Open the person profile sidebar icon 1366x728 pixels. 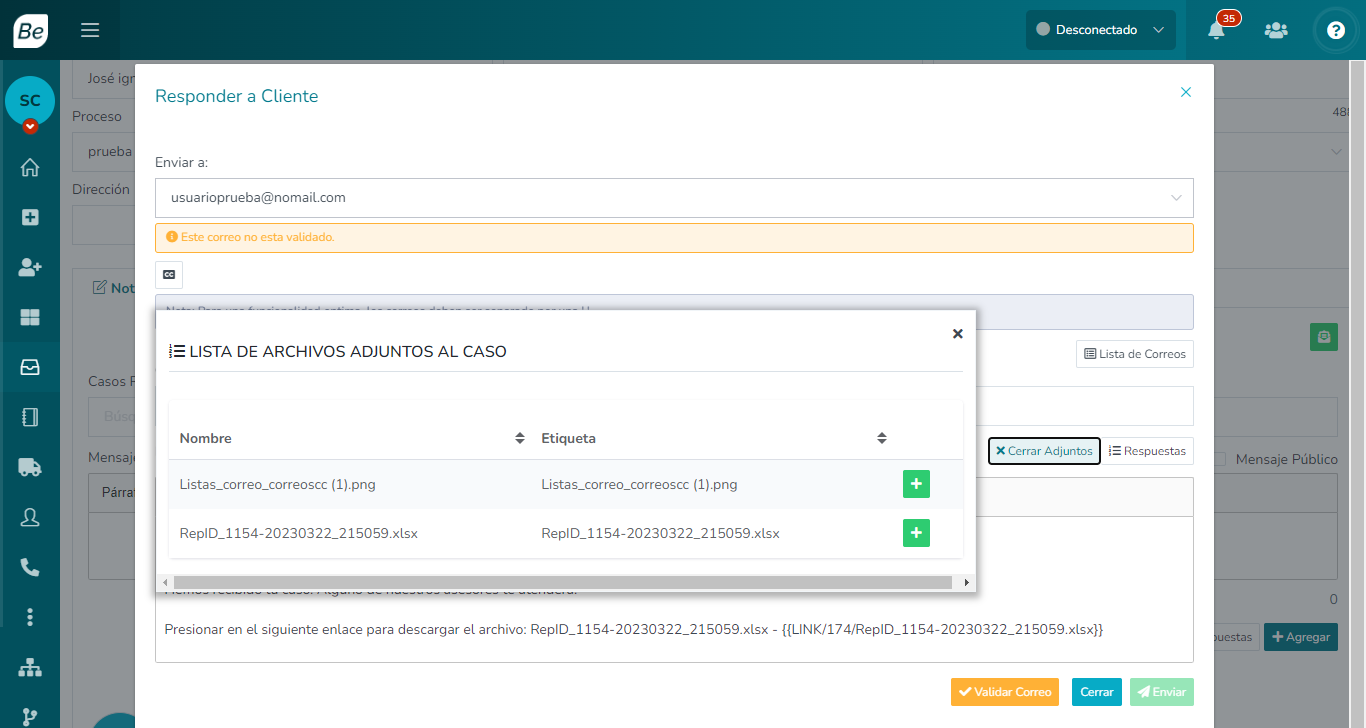coord(30,517)
